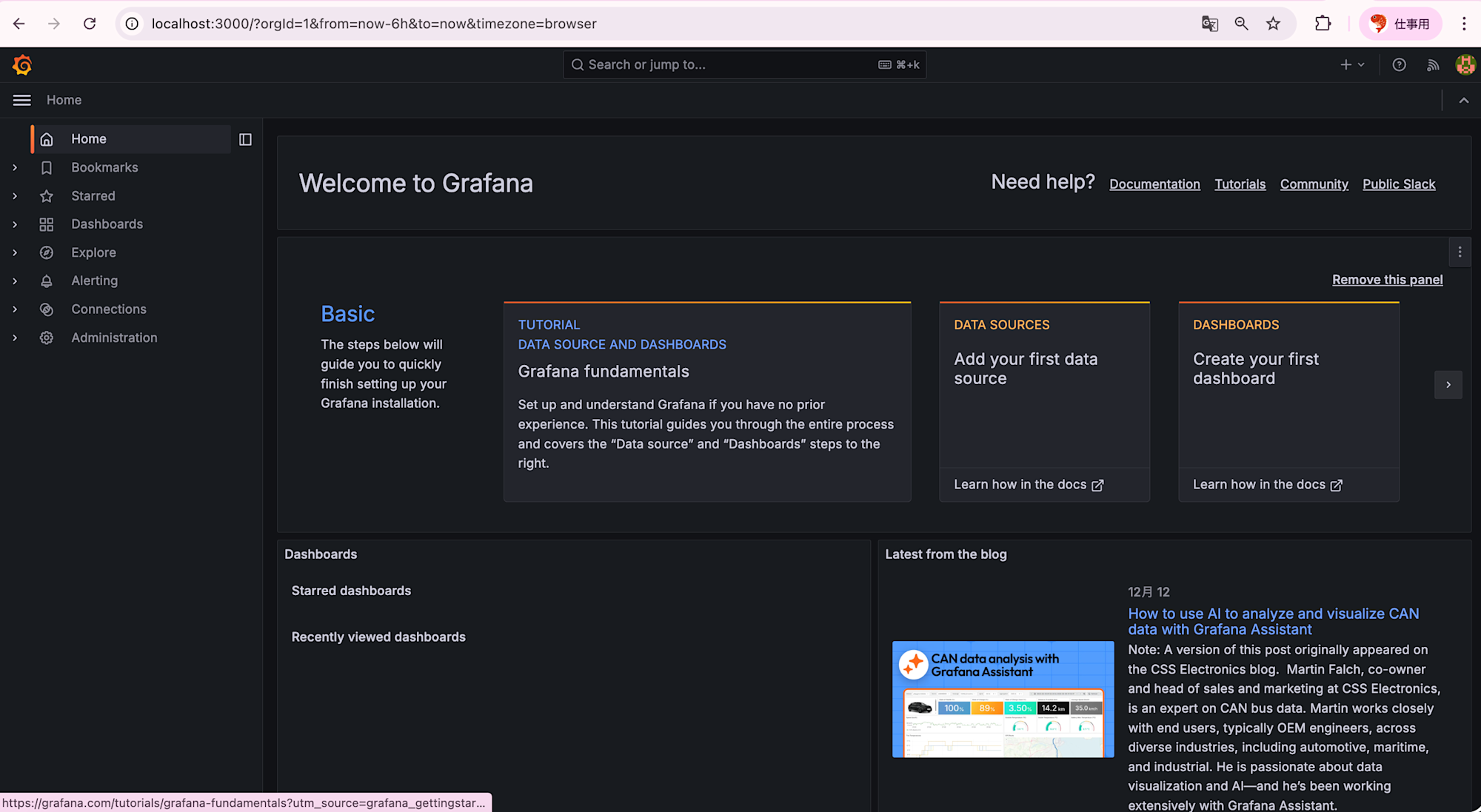
Task: Expand the Dashboards sidebar section
Action: 15,224
